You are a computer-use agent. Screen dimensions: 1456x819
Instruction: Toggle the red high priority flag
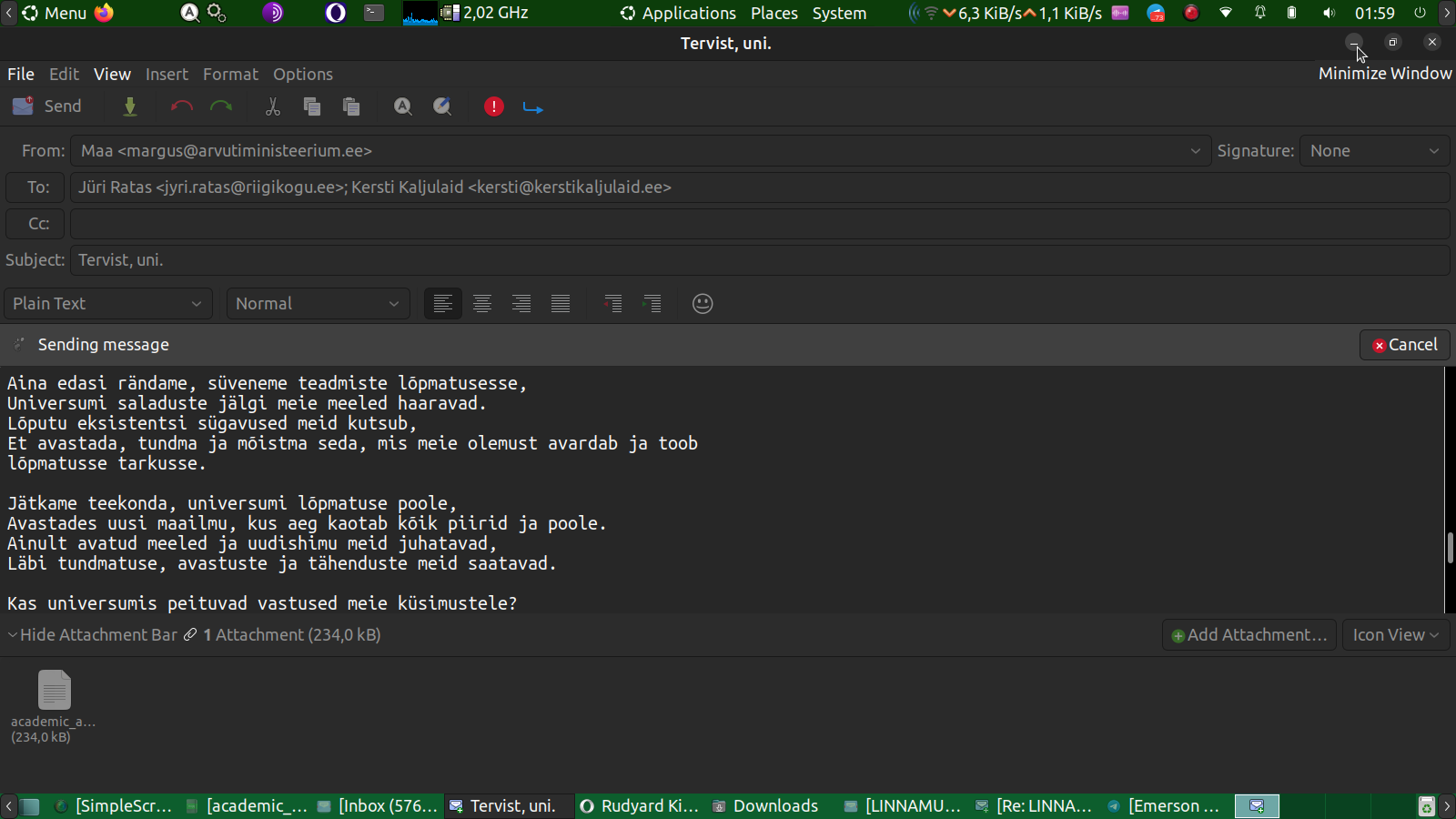point(493,106)
